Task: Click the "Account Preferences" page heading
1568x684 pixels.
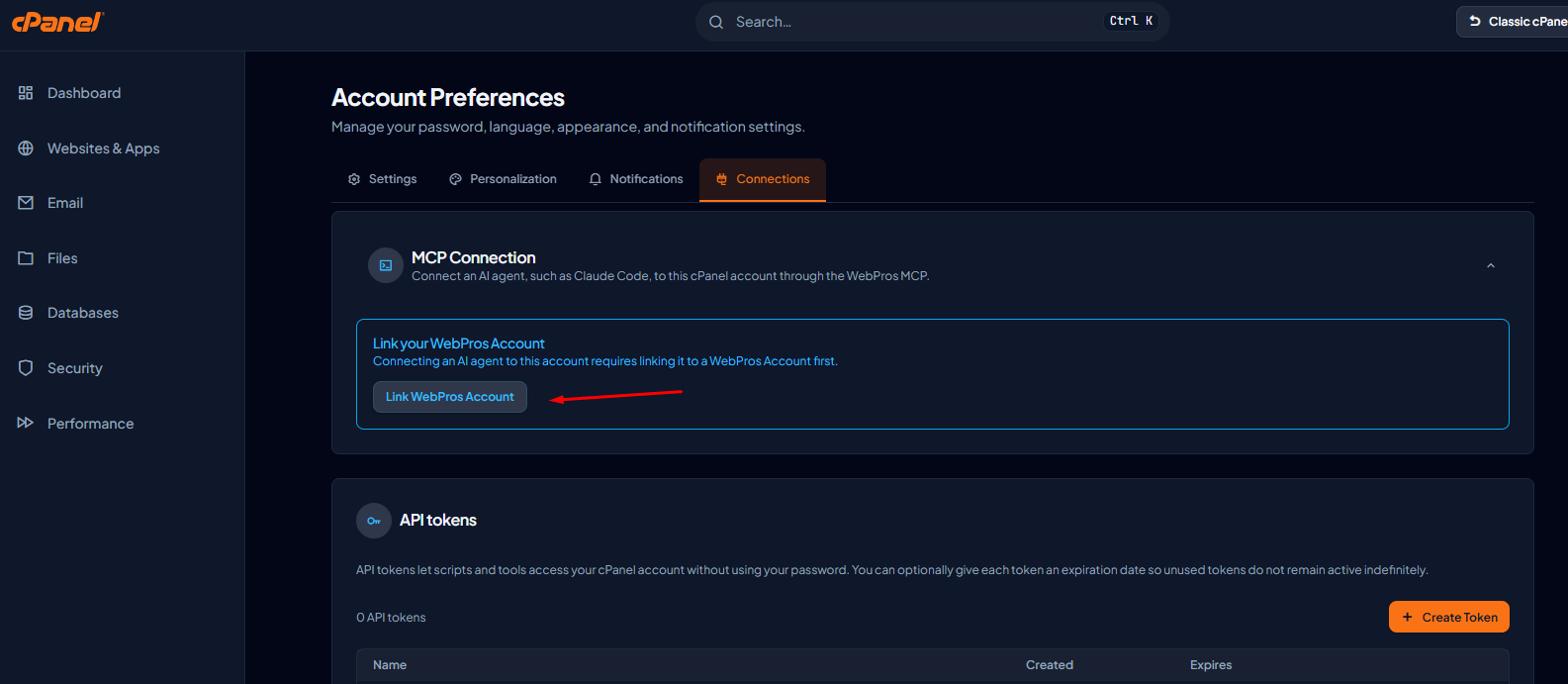Action: coord(448,98)
